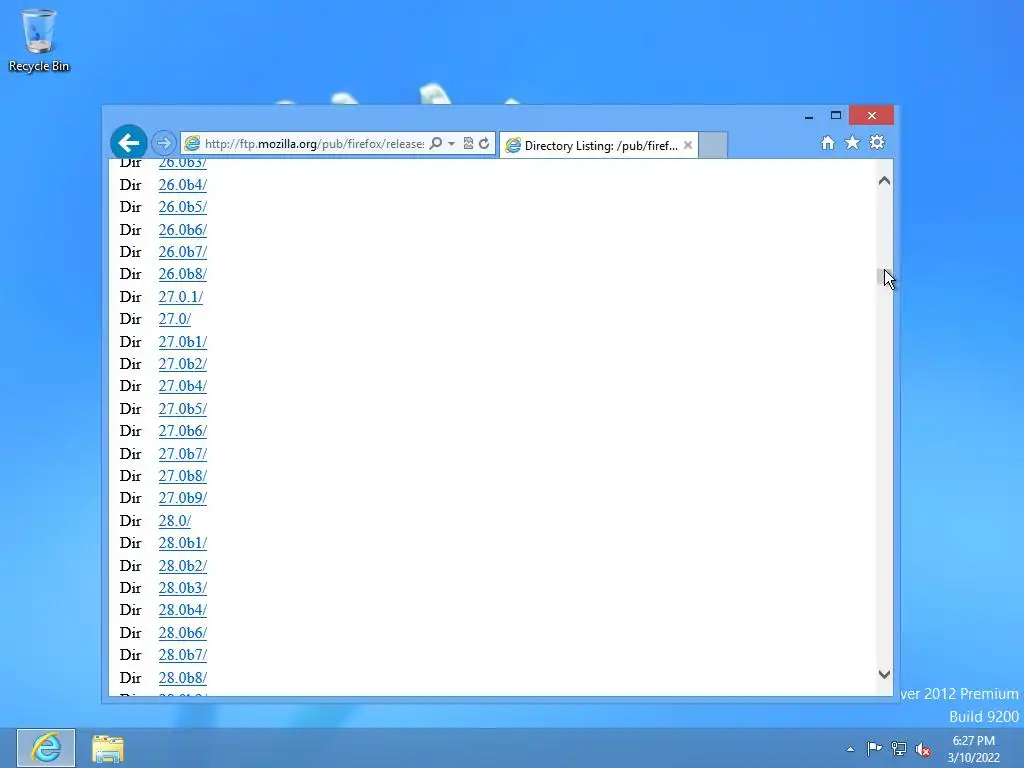The image size is (1024, 768).
Task: Close the Directory Listing tab
Action: (688, 145)
